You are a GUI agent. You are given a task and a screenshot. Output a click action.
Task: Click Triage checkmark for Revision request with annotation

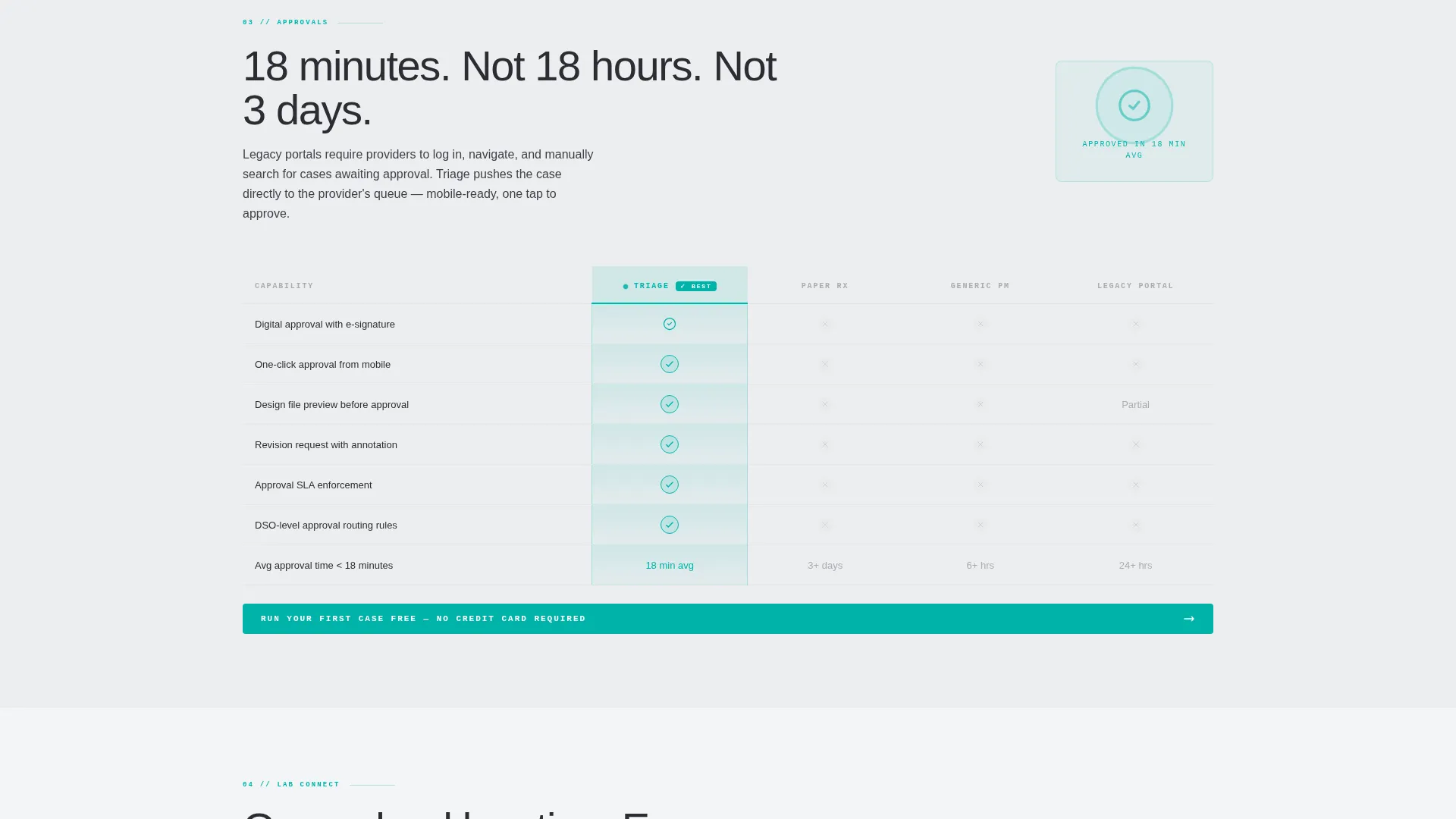click(670, 444)
